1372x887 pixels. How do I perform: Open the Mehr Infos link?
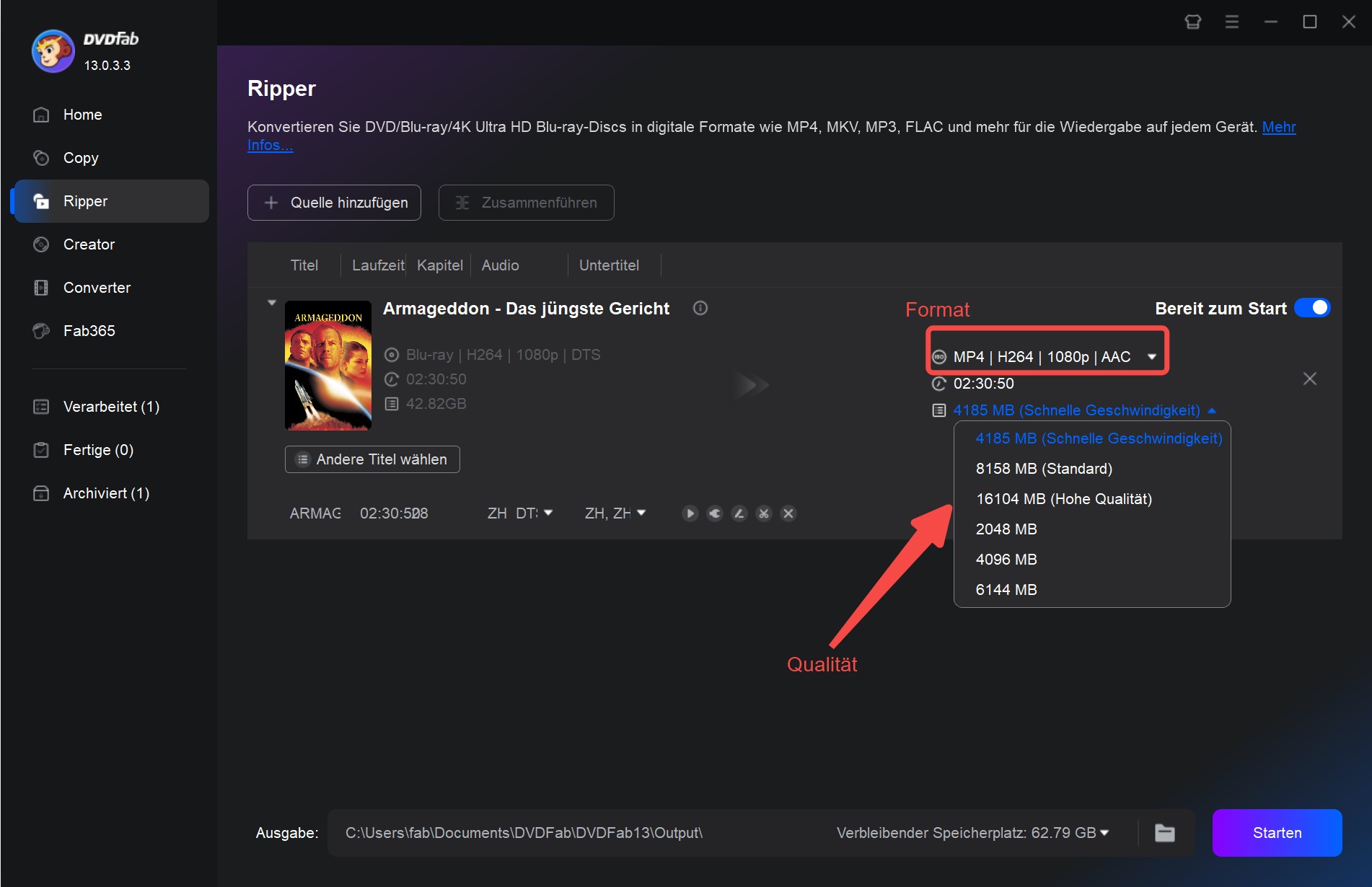tap(1278, 127)
